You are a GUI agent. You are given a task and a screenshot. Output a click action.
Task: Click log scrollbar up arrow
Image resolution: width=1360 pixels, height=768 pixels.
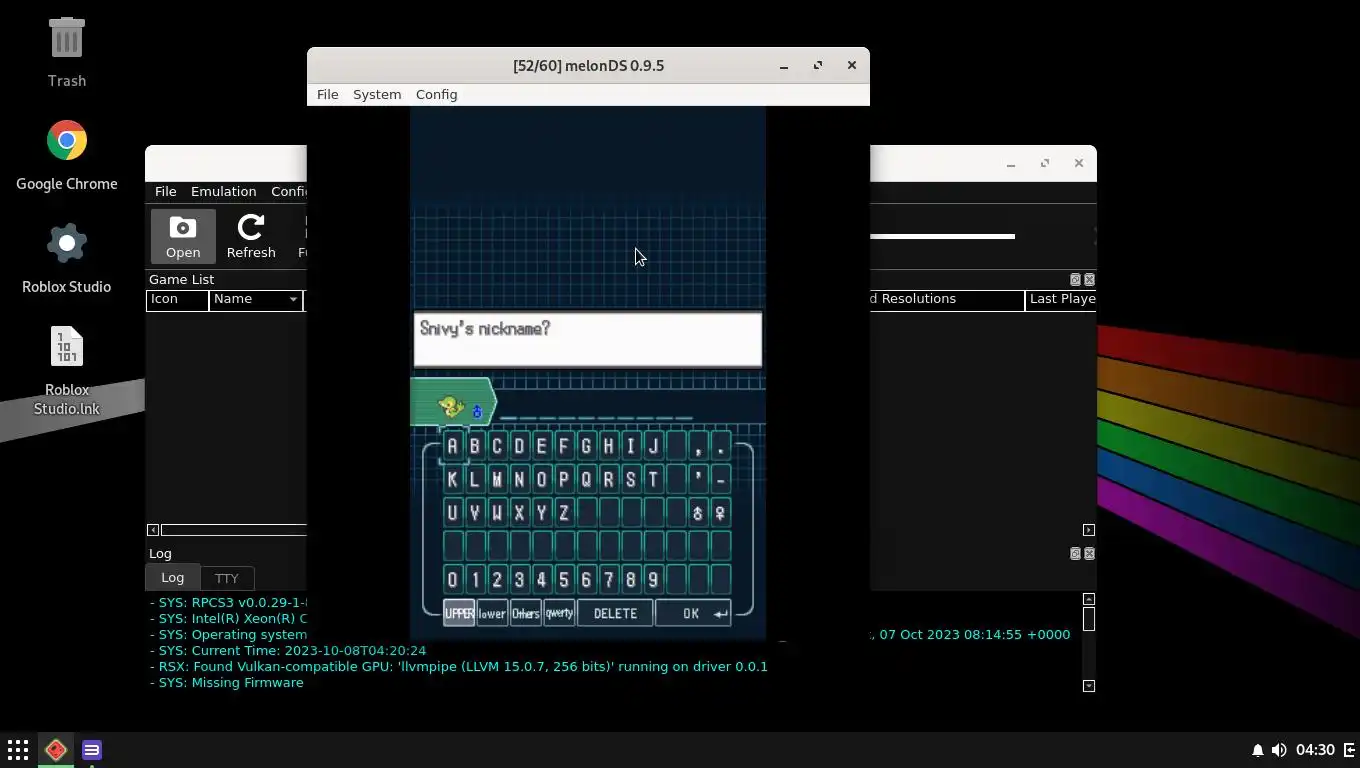1089,599
